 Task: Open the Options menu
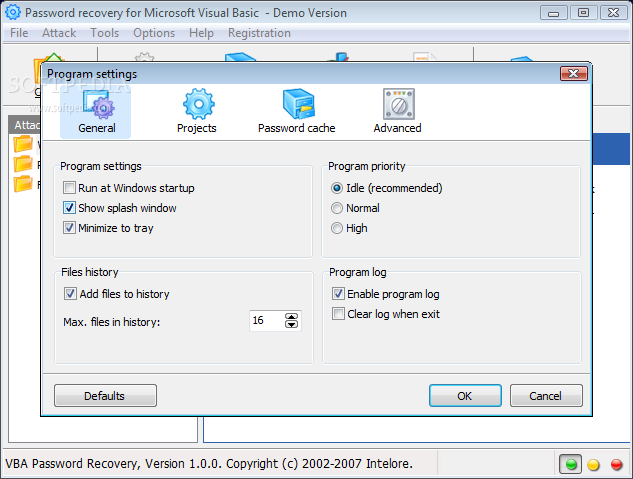[x=154, y=33]
